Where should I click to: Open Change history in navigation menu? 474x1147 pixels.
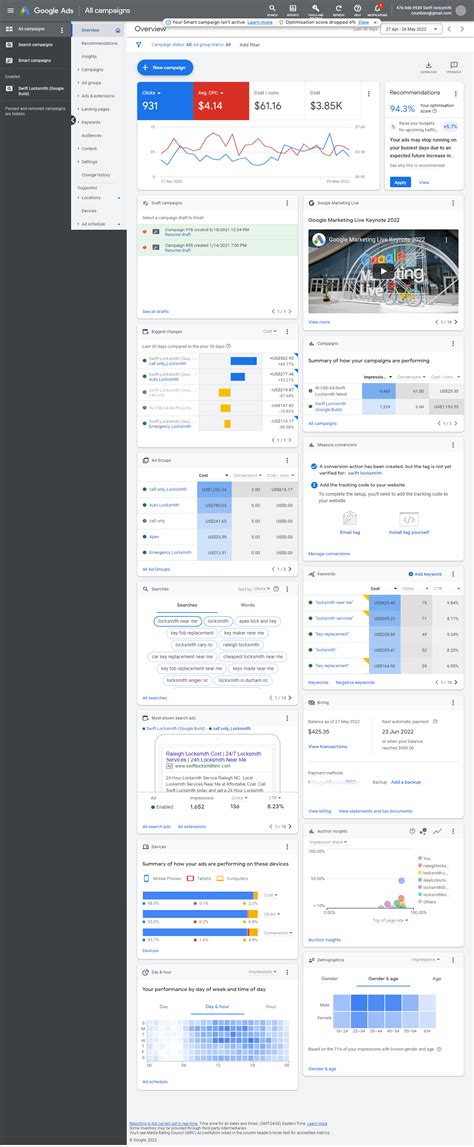(x=96, y=175)
